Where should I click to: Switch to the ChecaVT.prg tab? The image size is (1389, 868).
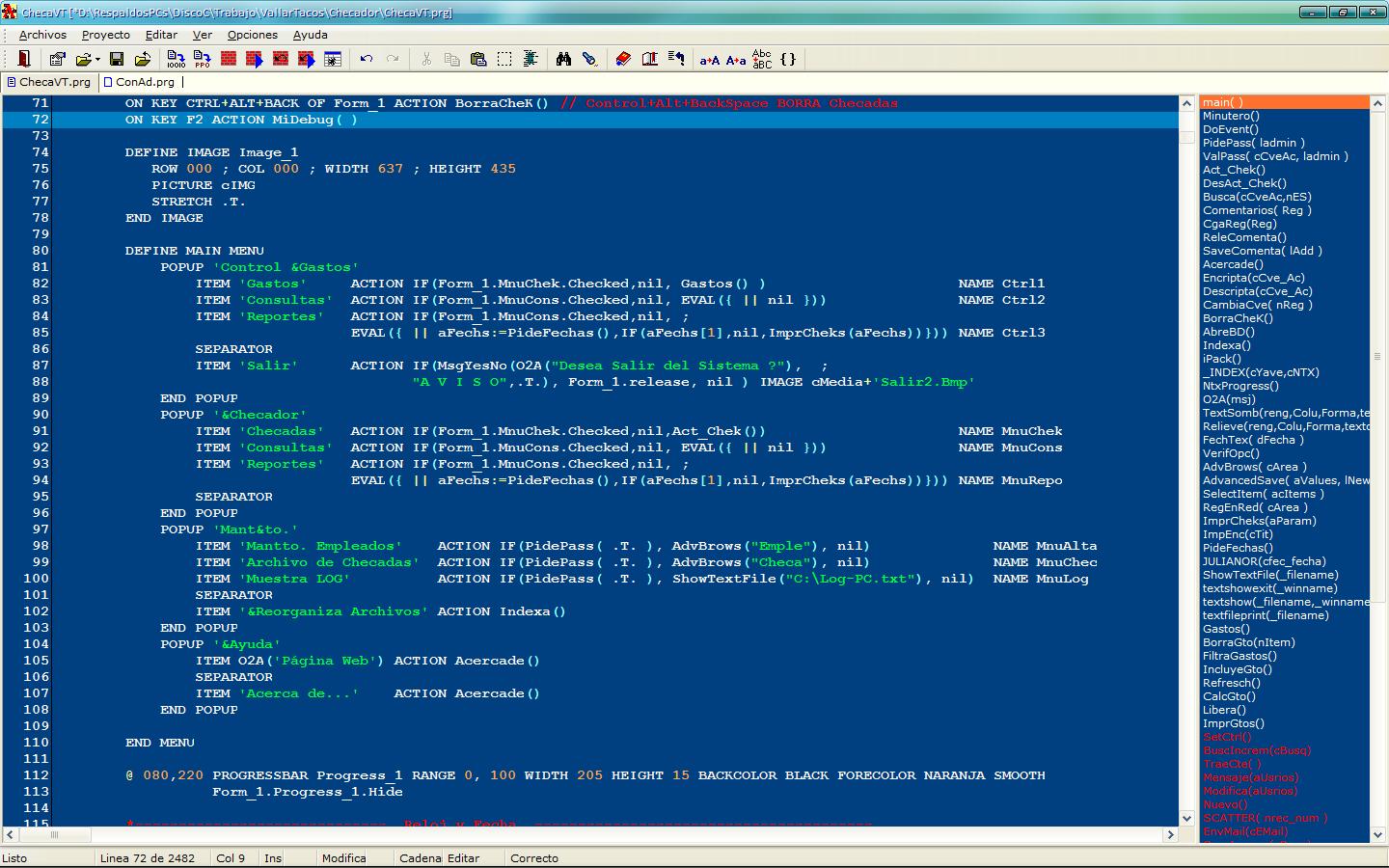point(48,82)
